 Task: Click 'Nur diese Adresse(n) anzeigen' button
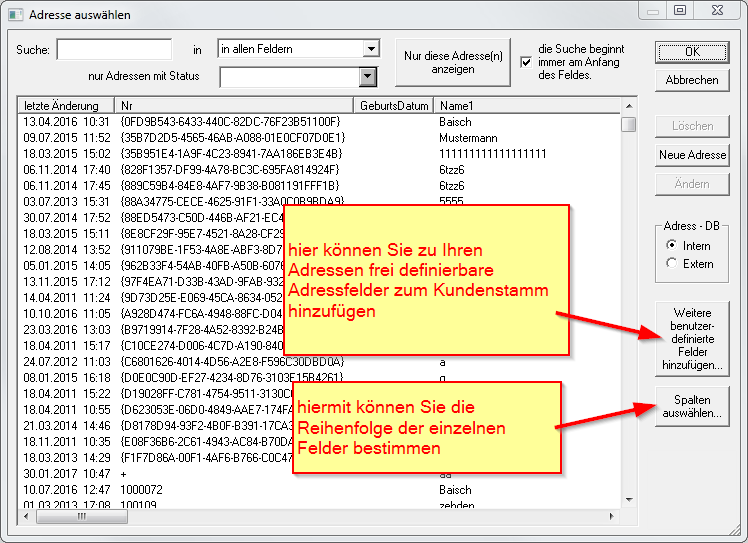[453, 62]
